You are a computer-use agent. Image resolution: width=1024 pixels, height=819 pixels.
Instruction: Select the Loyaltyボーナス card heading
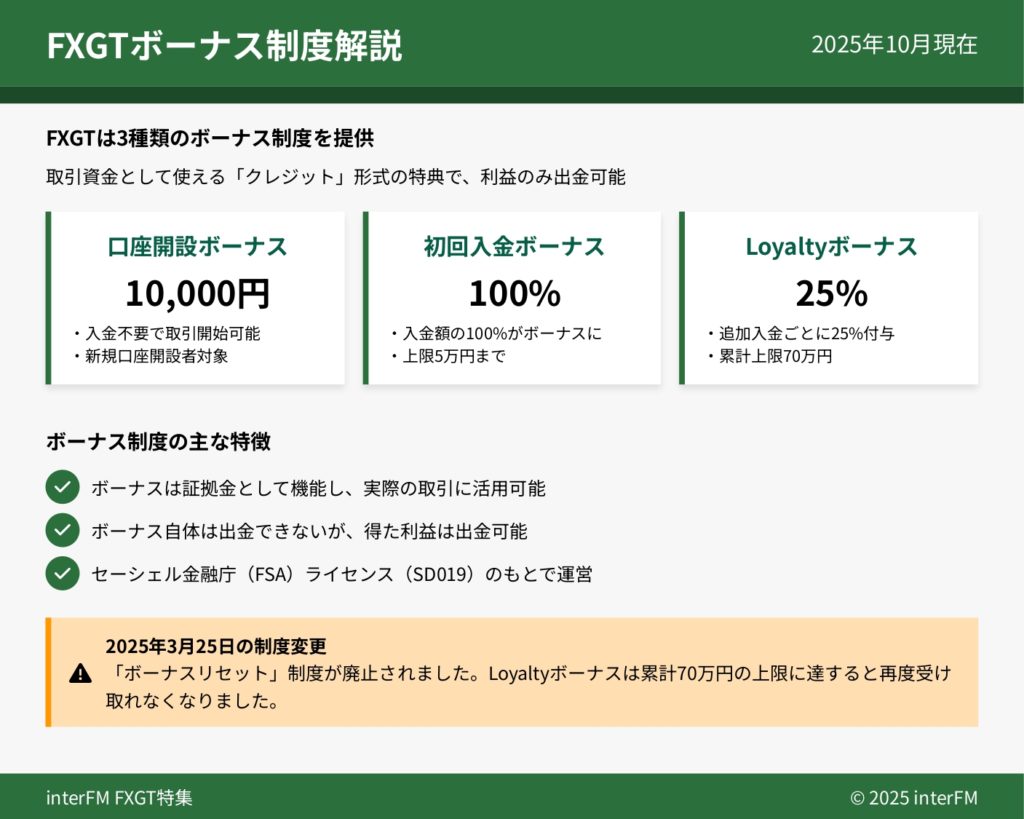coord(831,247)
